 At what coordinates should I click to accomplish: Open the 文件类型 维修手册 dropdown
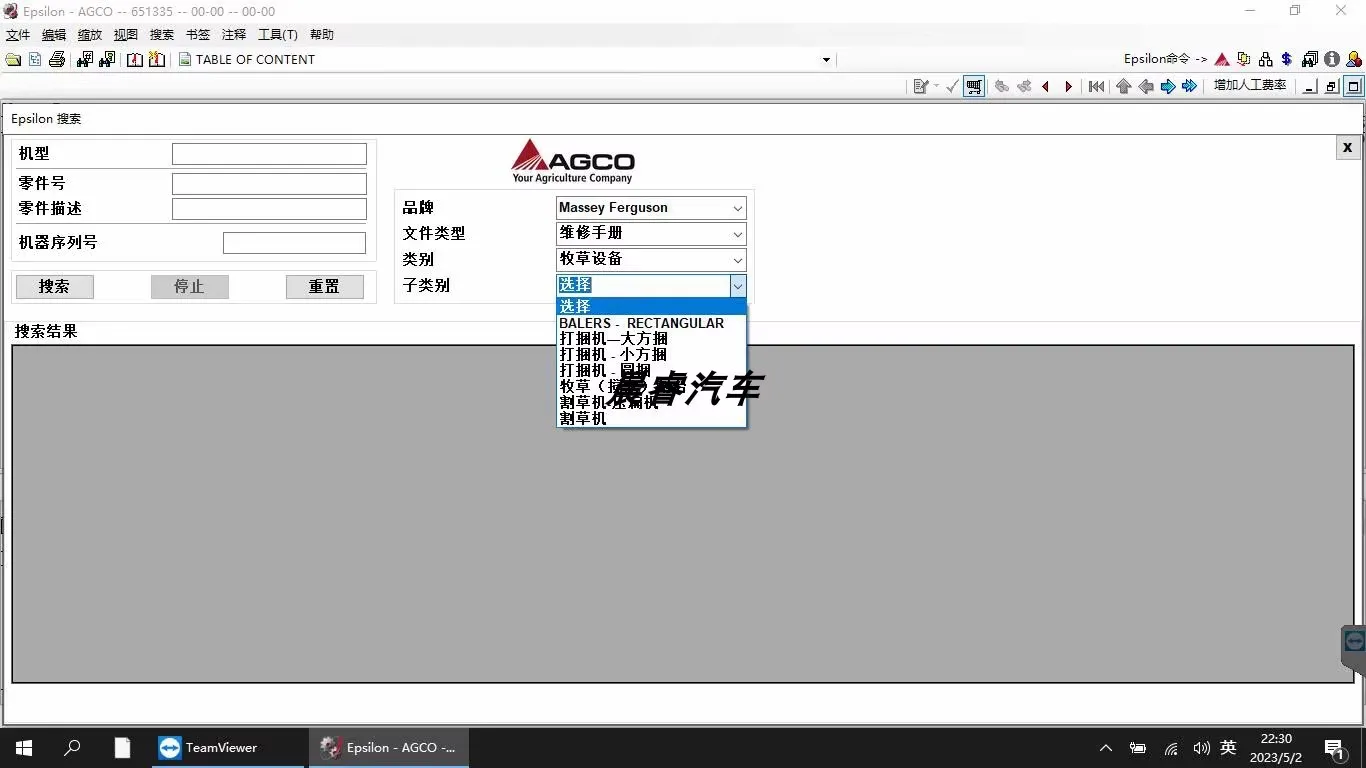pyautogui.click(x=651, y=233)
